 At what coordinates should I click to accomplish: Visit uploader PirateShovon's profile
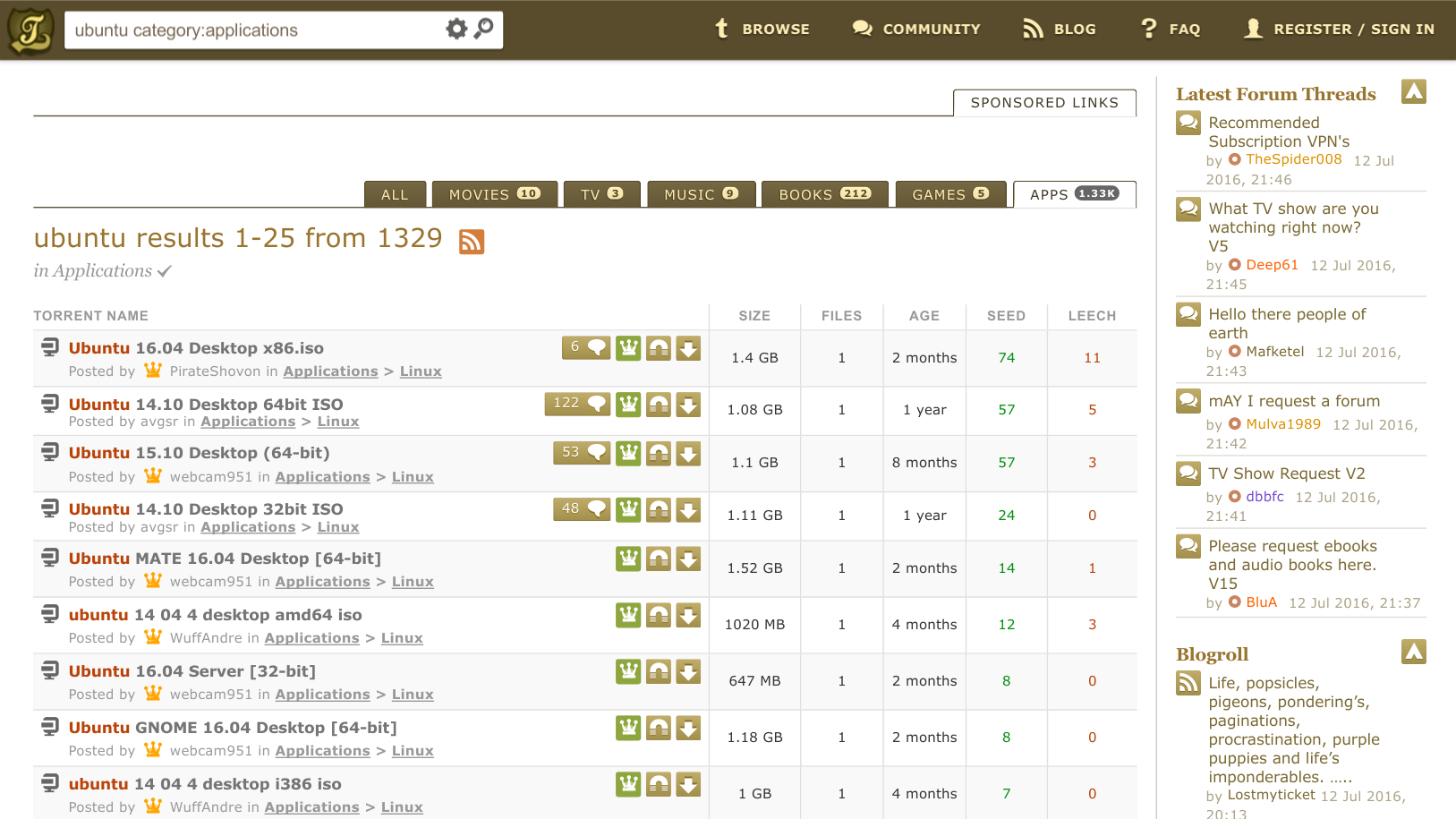pyautogui.click(x=215, y=371)
